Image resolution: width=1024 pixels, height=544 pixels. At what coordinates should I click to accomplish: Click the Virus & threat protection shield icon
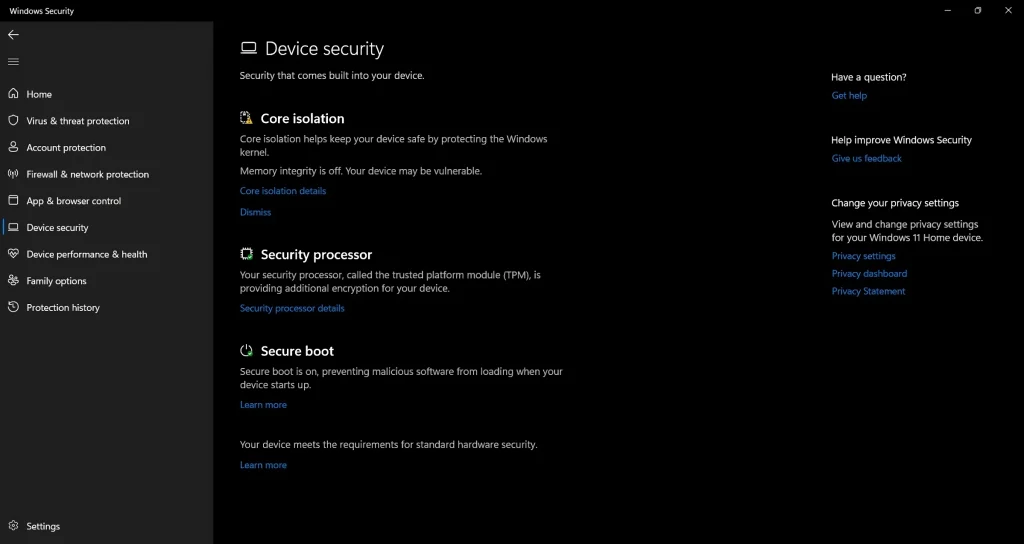point(13,121)
